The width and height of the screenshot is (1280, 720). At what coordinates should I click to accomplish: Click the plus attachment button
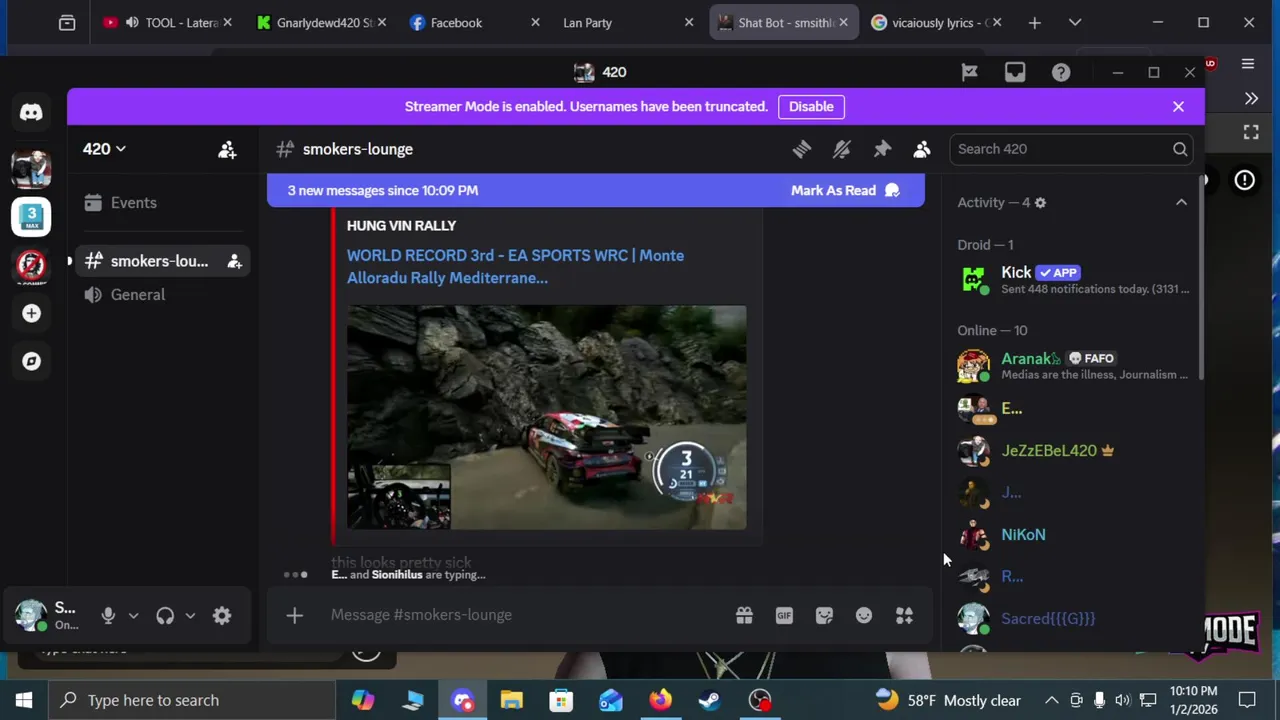point(294,615)
